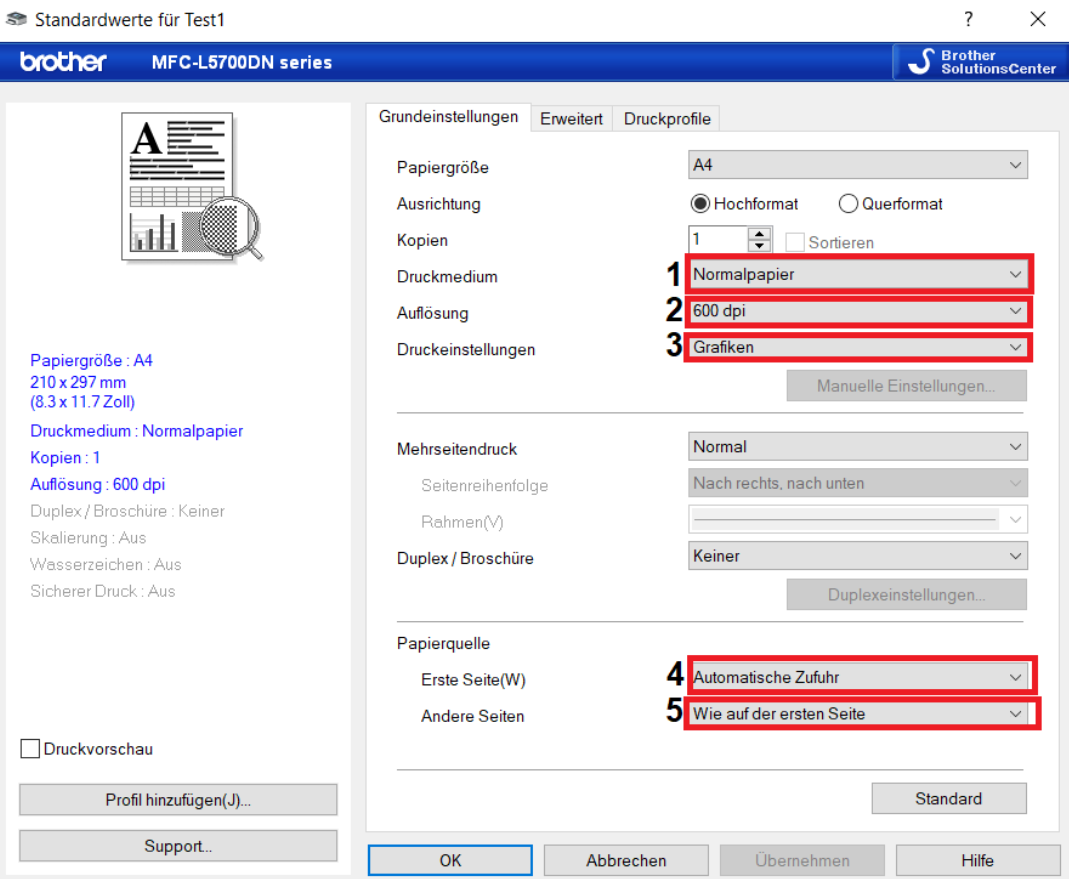Click the printer icon in title bar

pyautogui.click(x=16, y=19)
